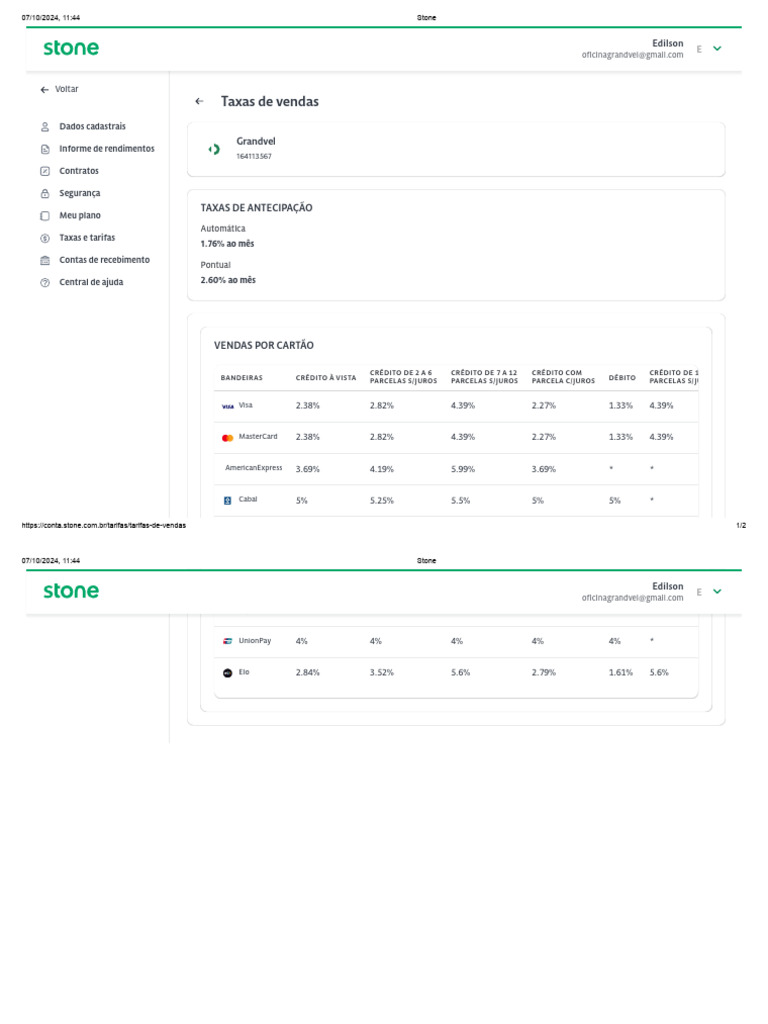Select Meu plano in sidebar

[80, 216]
